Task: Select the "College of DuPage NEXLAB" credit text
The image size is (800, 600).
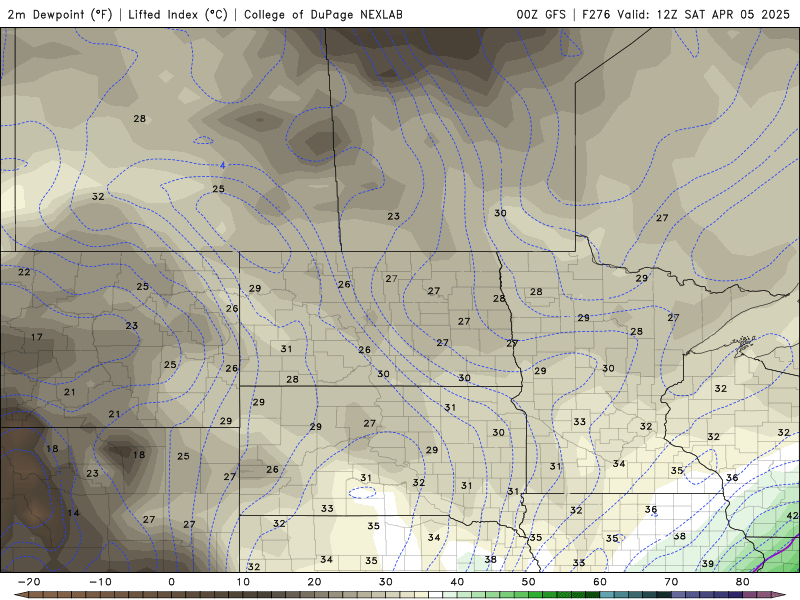Action: (323, 14)
